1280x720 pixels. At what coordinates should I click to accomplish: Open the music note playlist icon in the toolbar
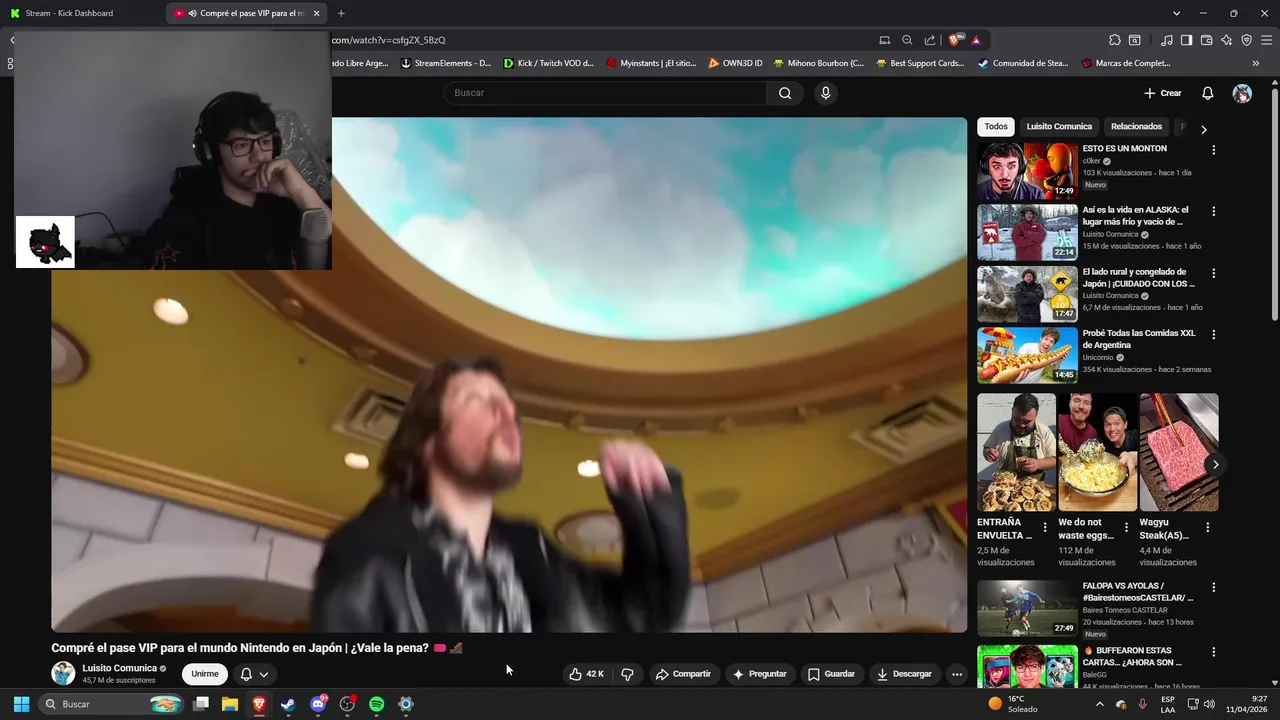[1167, 40]
